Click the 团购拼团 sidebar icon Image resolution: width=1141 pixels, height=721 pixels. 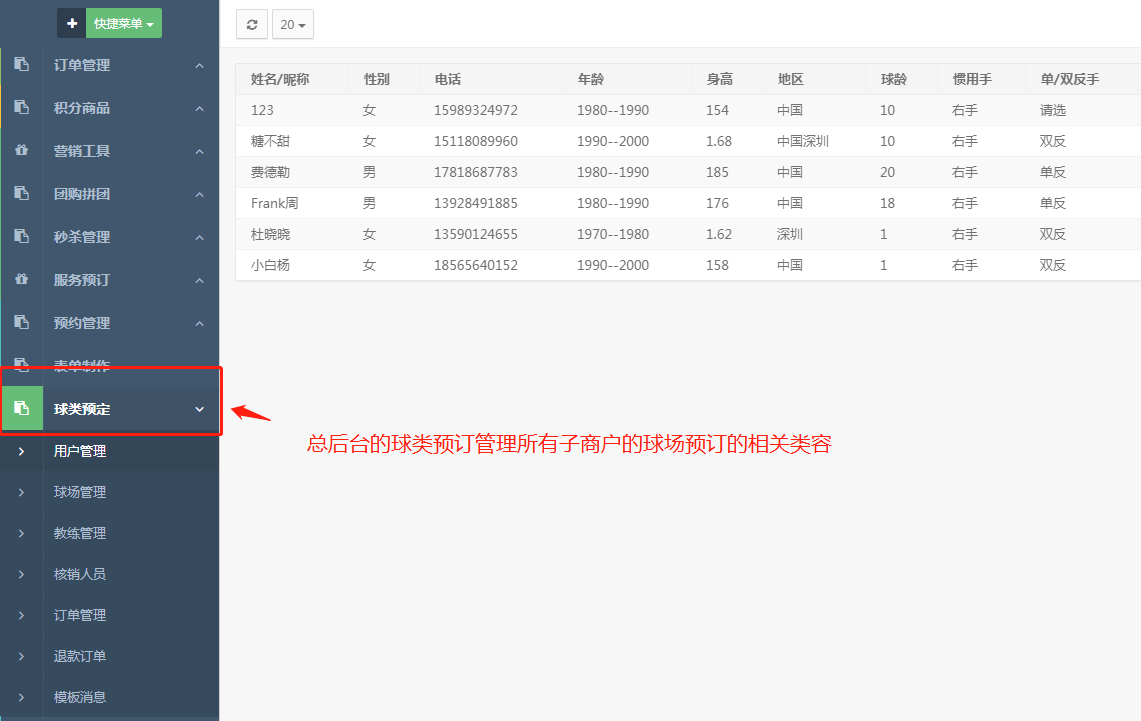tap(21, 194)
